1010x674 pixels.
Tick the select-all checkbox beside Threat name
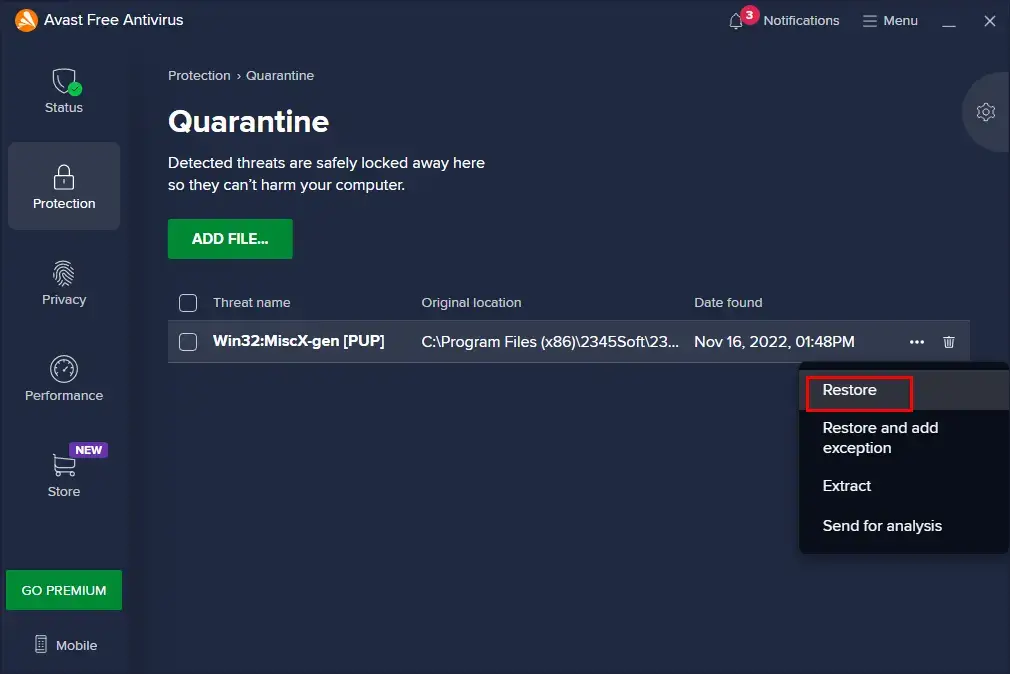coord(188,303)
